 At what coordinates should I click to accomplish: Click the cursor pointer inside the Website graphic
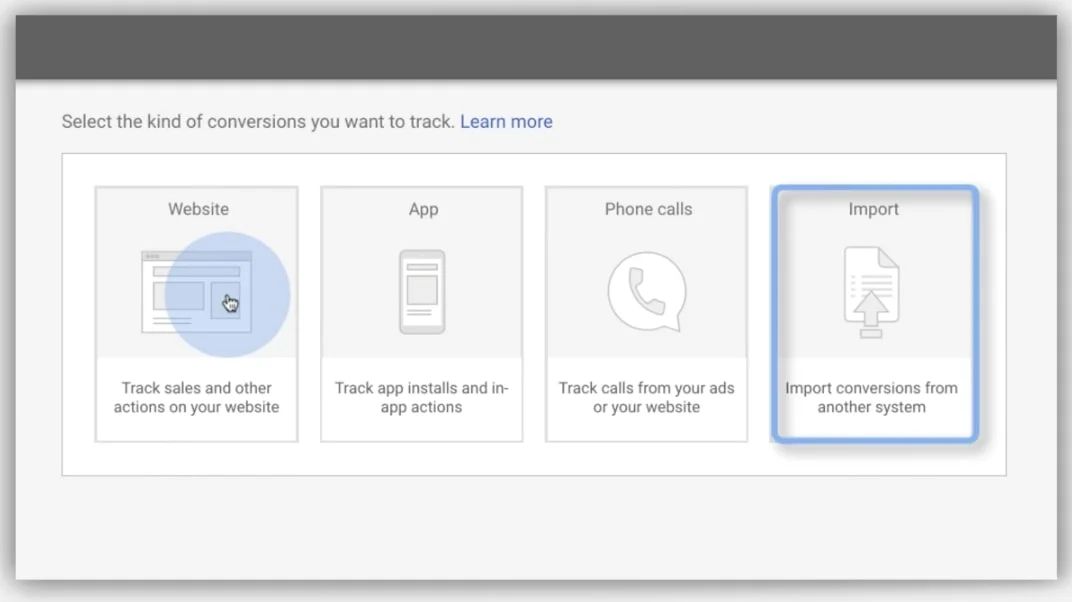[x=229, y=302]
